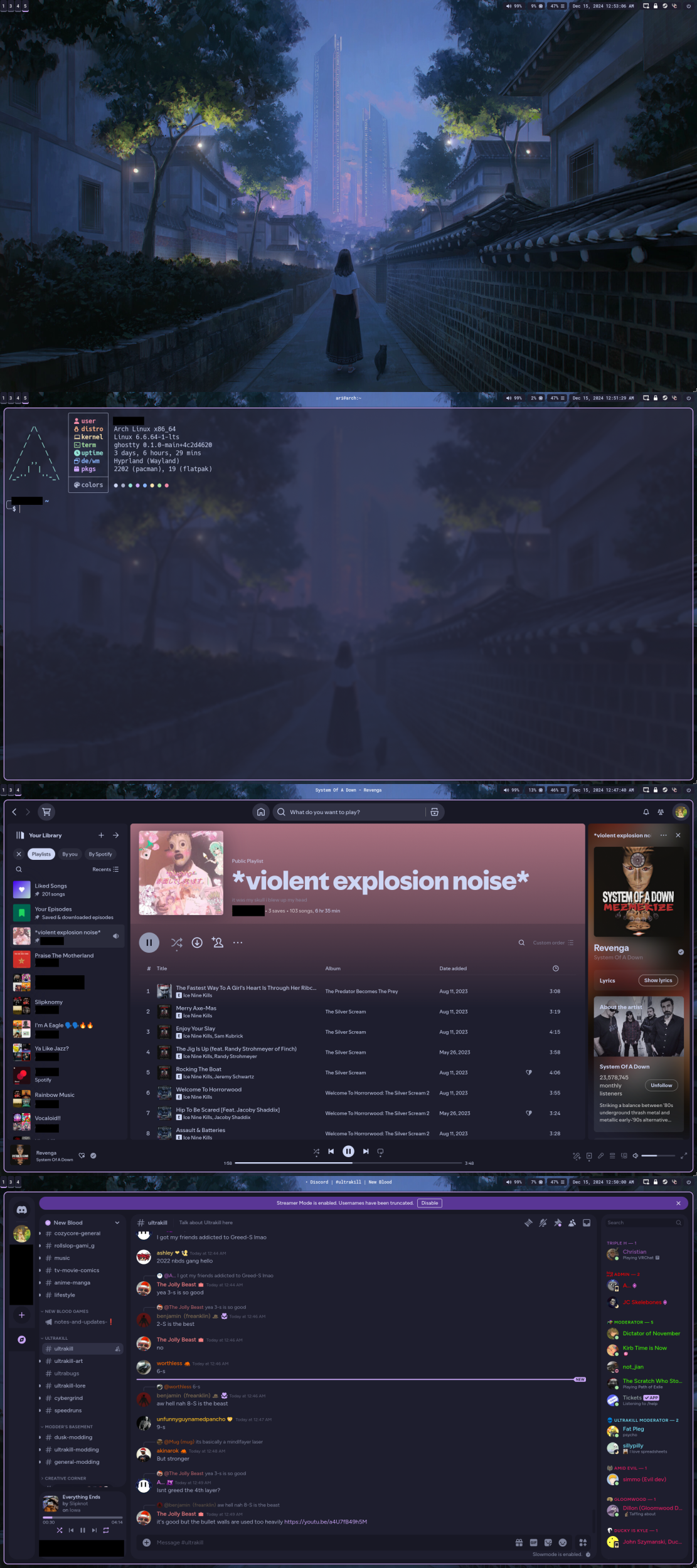Click the invite collaborators icon in playlist
Viewport: 697px width, 1568px height.
(x=218, y=942)
